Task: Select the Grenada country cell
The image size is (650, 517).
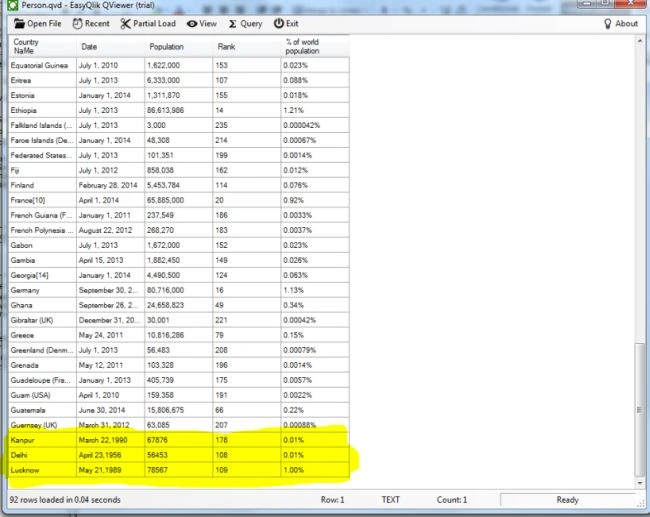Action: point(42,365)
